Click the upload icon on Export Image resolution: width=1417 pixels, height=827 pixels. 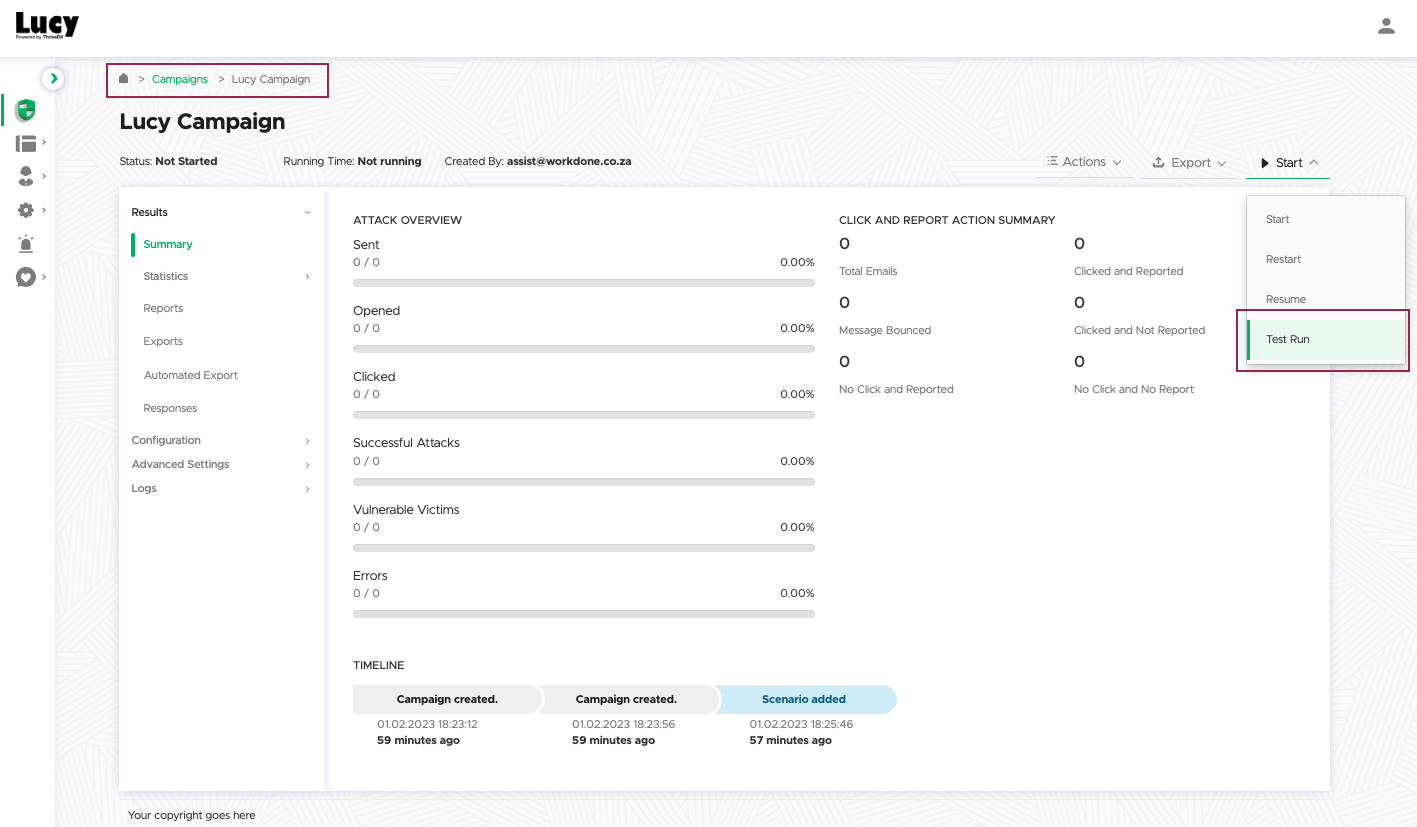[x=1158, y=162]
